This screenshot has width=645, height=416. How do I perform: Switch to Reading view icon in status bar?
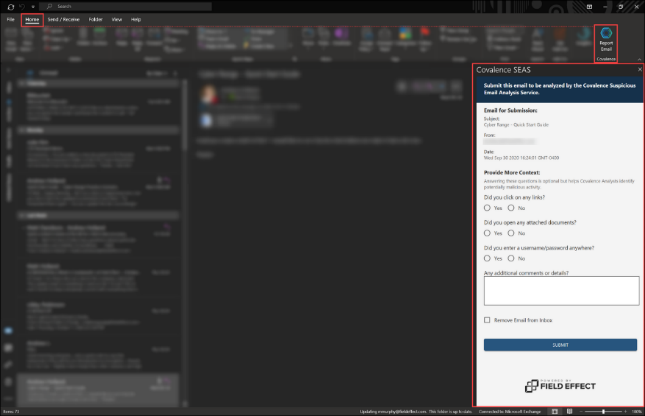tap(570, 411)
